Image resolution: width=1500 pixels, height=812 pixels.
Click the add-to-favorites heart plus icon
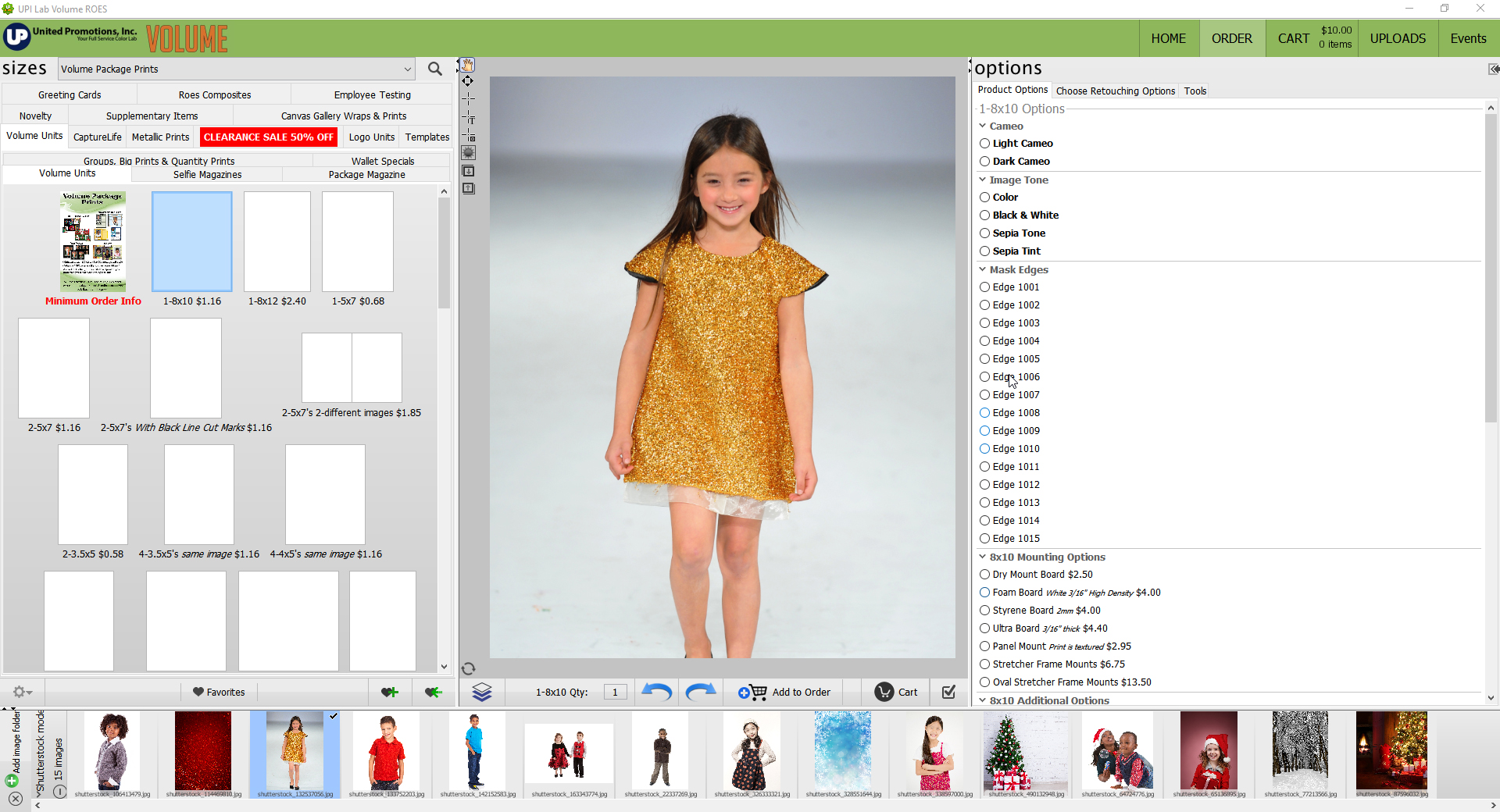click(389, 692)
